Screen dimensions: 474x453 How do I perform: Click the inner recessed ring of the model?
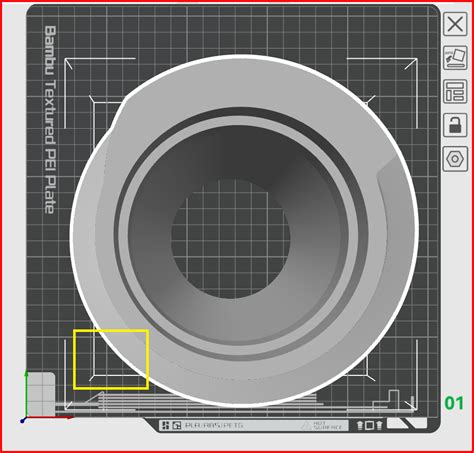(x=241, y=123)
